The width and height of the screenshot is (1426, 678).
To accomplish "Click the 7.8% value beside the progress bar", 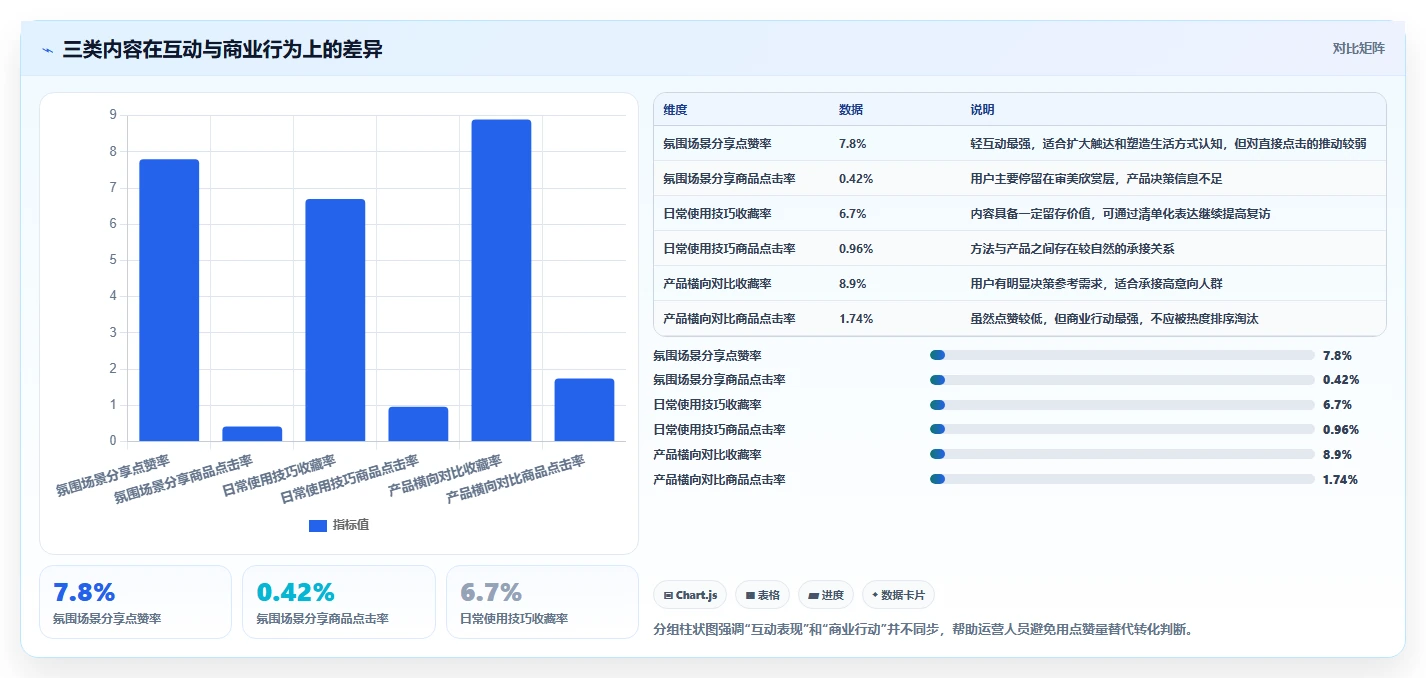I will pos(1337,355).
